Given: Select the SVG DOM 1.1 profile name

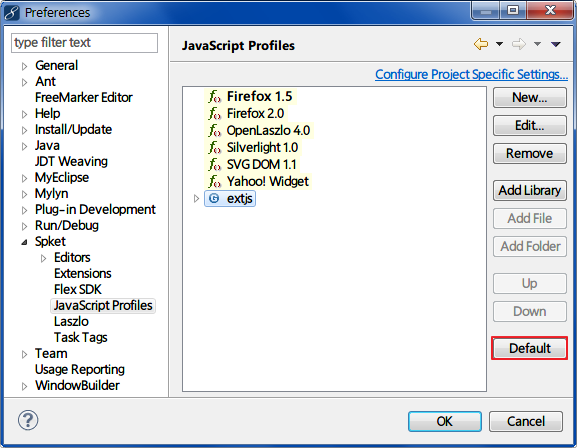Looking at the screenshot, I should point(261,165).
